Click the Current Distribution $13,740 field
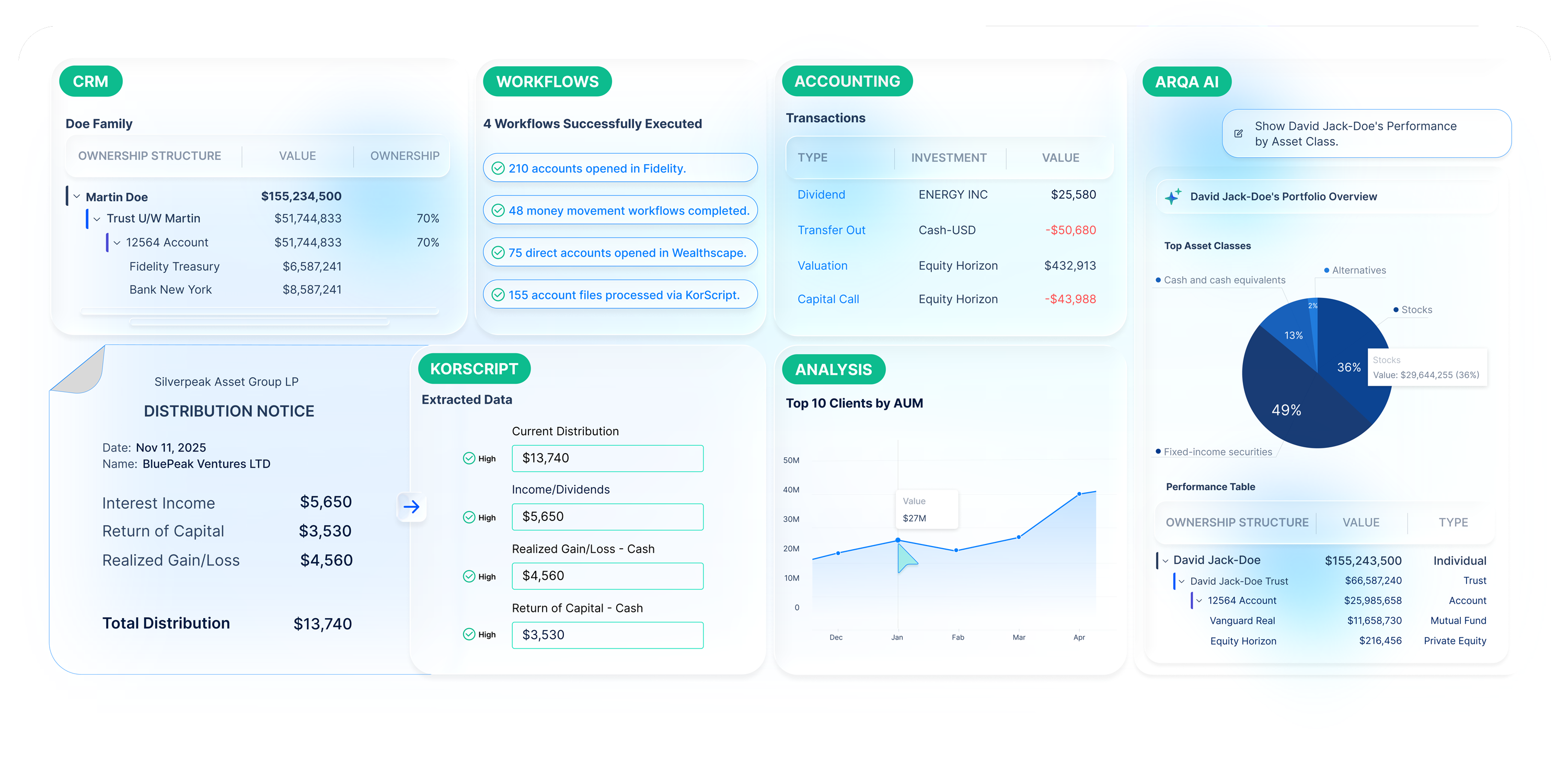The image size is (1568, 777). coord(607,458)
